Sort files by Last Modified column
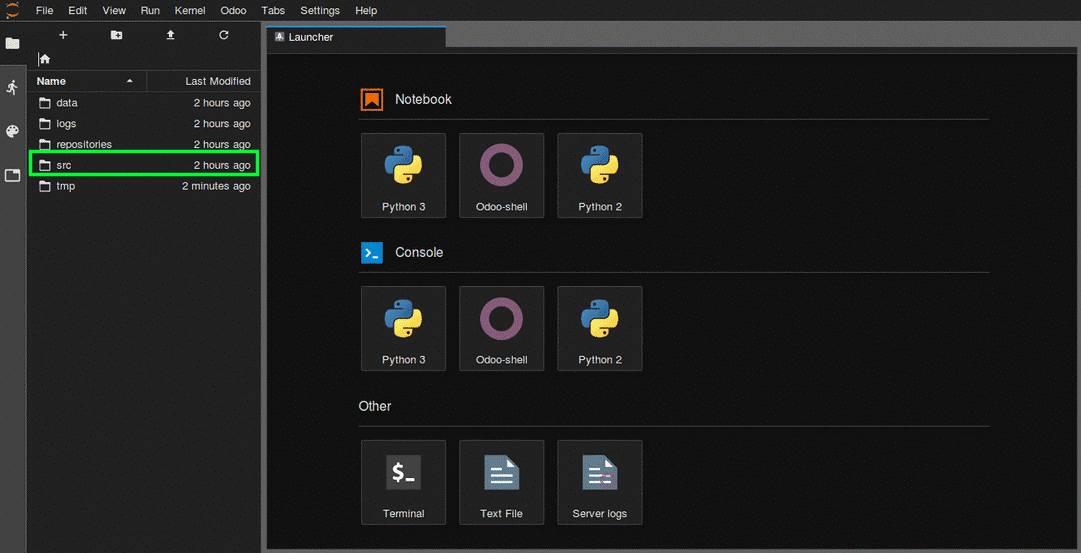This screenshot has height=553, width=1081. (x=204, y=81)
